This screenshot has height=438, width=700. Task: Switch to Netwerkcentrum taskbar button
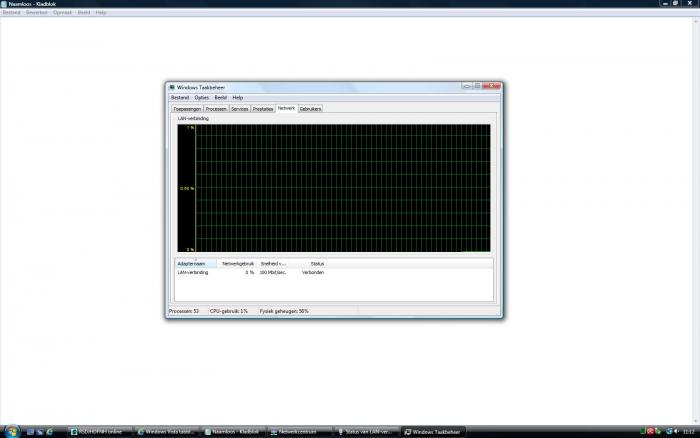coord(300,432)
